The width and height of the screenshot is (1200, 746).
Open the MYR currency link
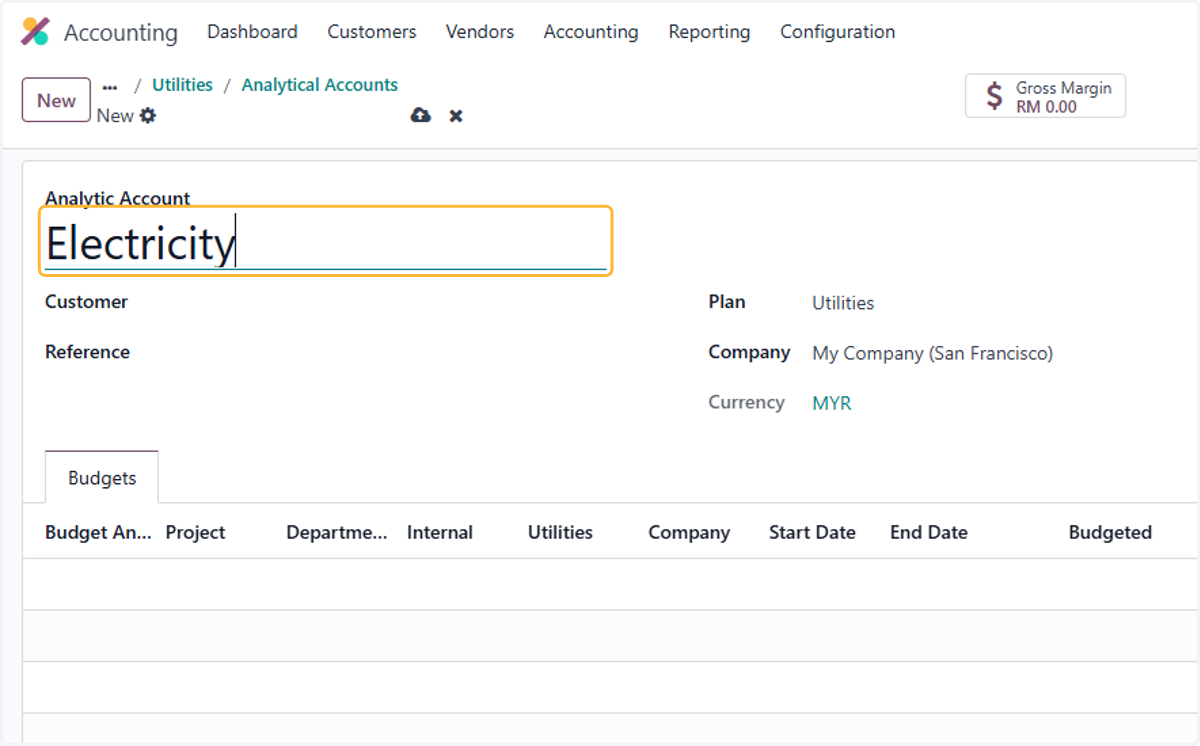tap(832, 404)
